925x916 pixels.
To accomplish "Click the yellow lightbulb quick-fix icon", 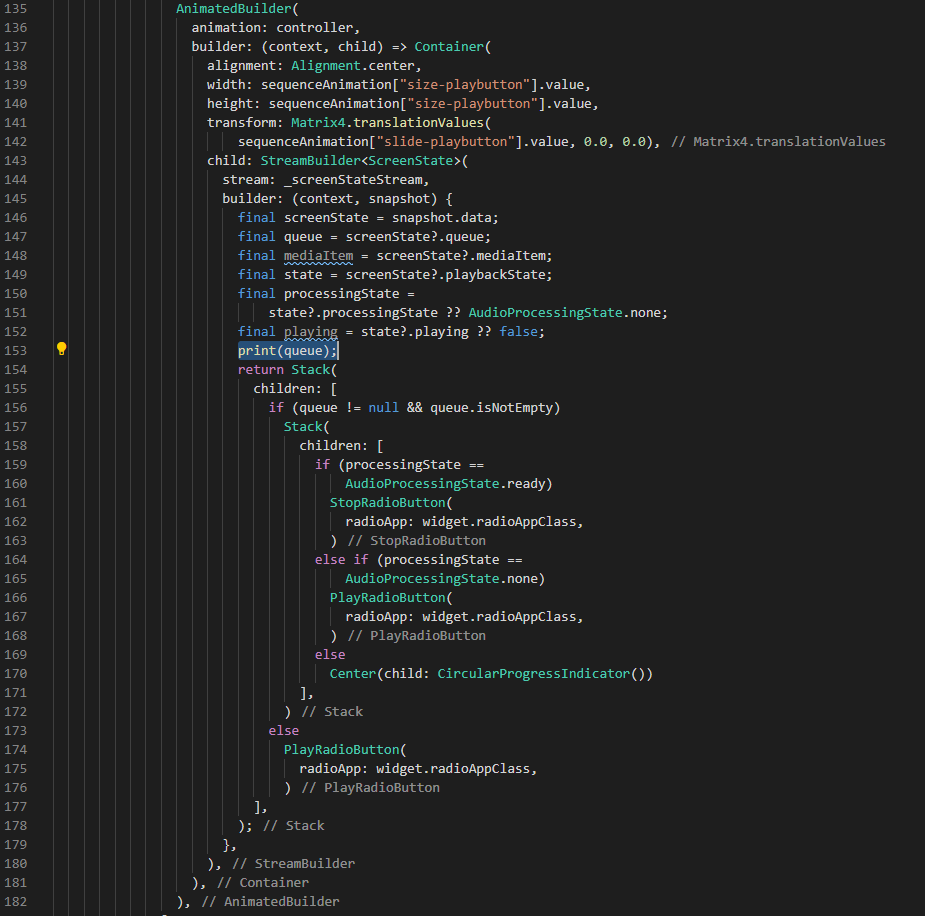I will [x=61, y=349].
